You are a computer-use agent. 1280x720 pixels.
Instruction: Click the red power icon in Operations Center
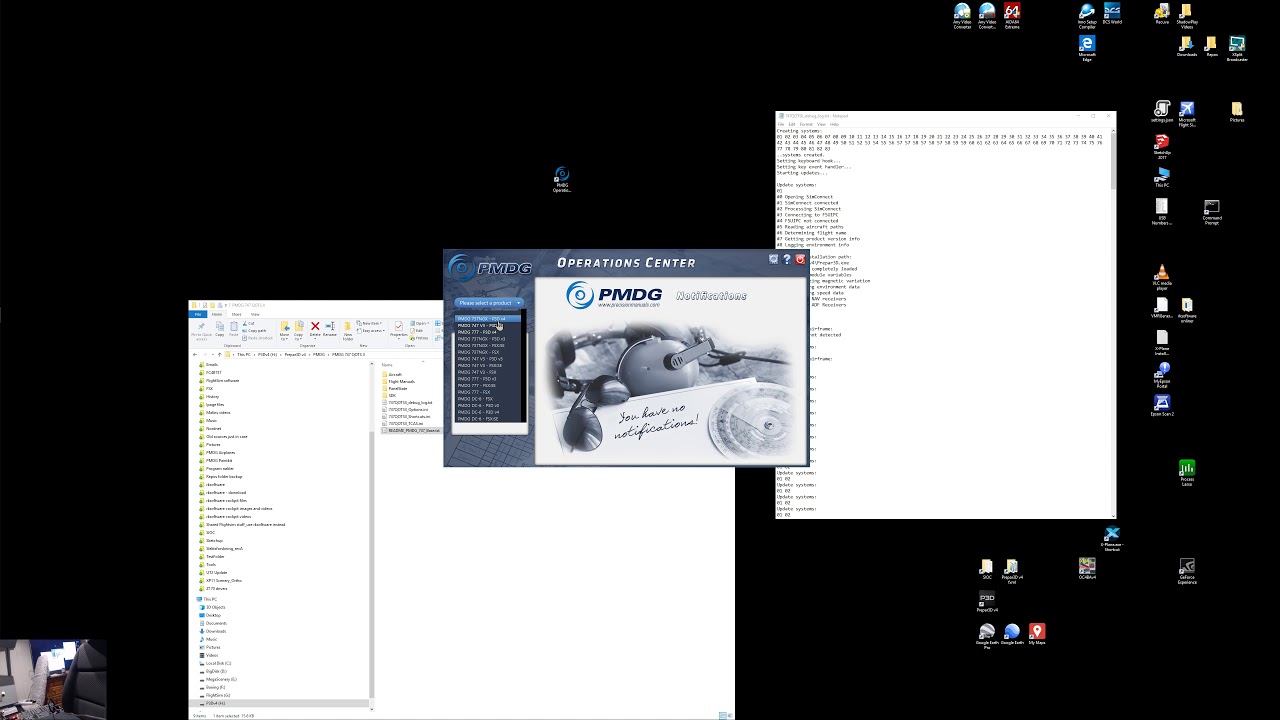click(800, 259)
